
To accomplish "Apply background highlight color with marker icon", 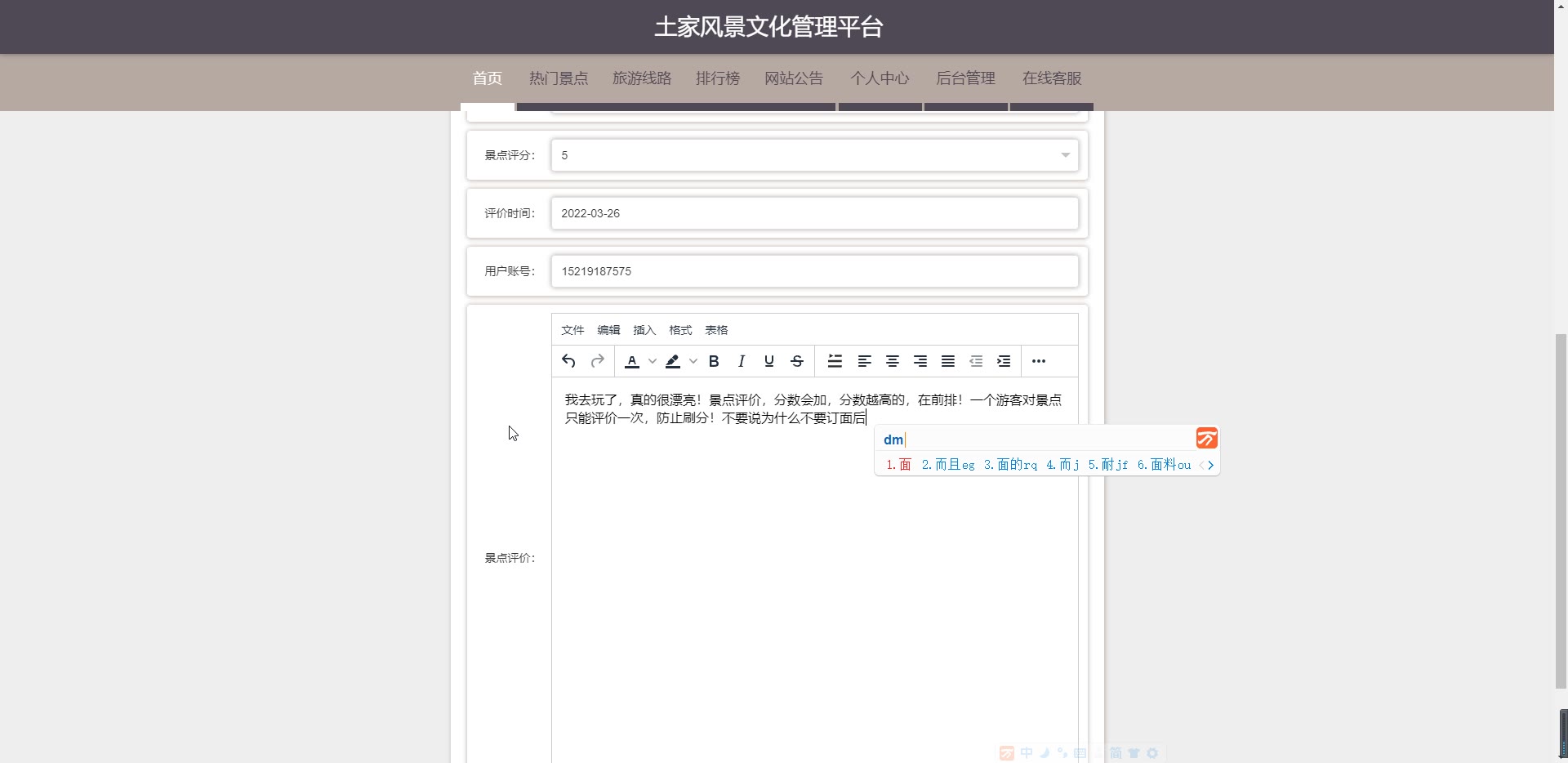I will (x=673, y=361).
